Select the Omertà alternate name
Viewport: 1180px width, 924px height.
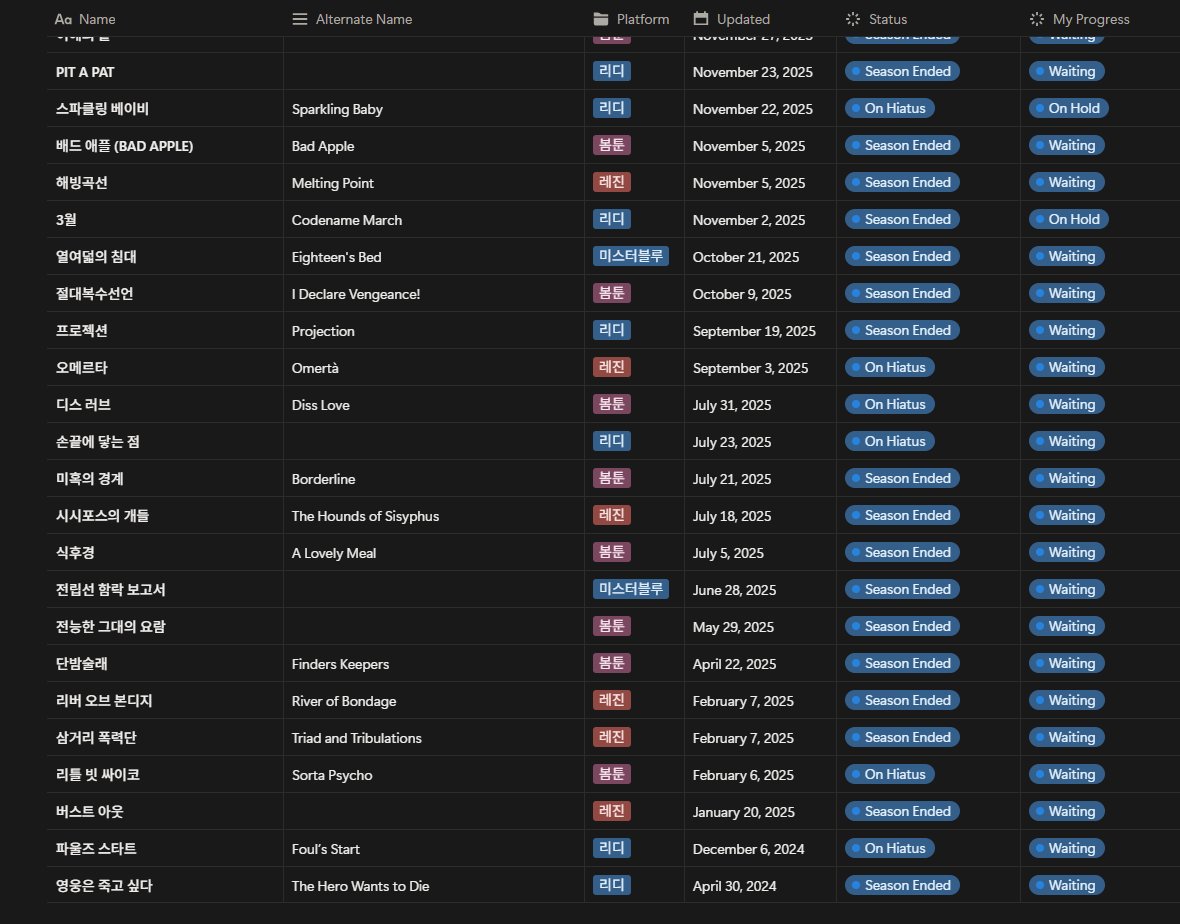point(315,368)
